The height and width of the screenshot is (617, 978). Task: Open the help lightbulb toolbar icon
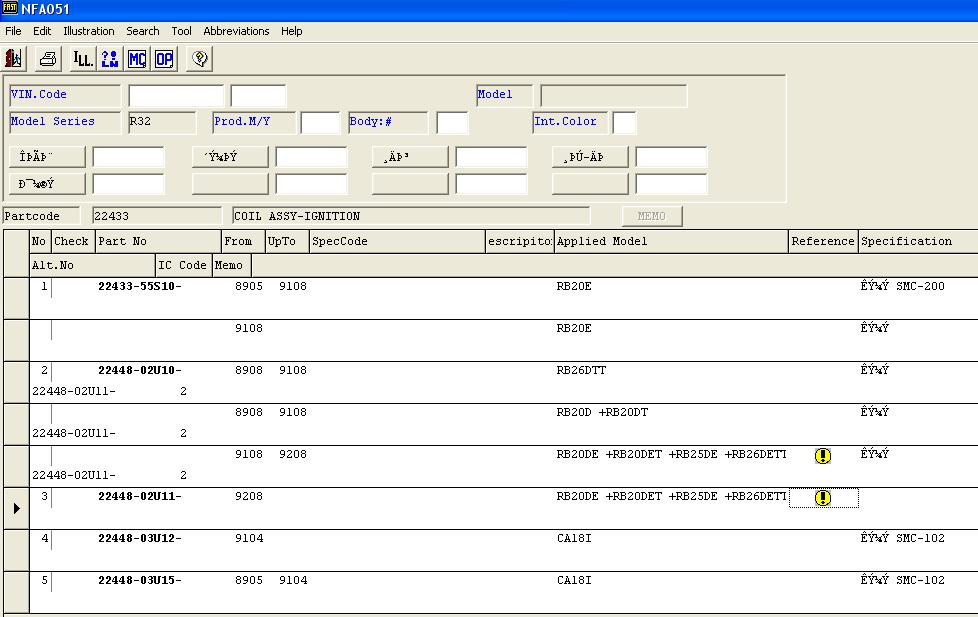coord(200,59)
